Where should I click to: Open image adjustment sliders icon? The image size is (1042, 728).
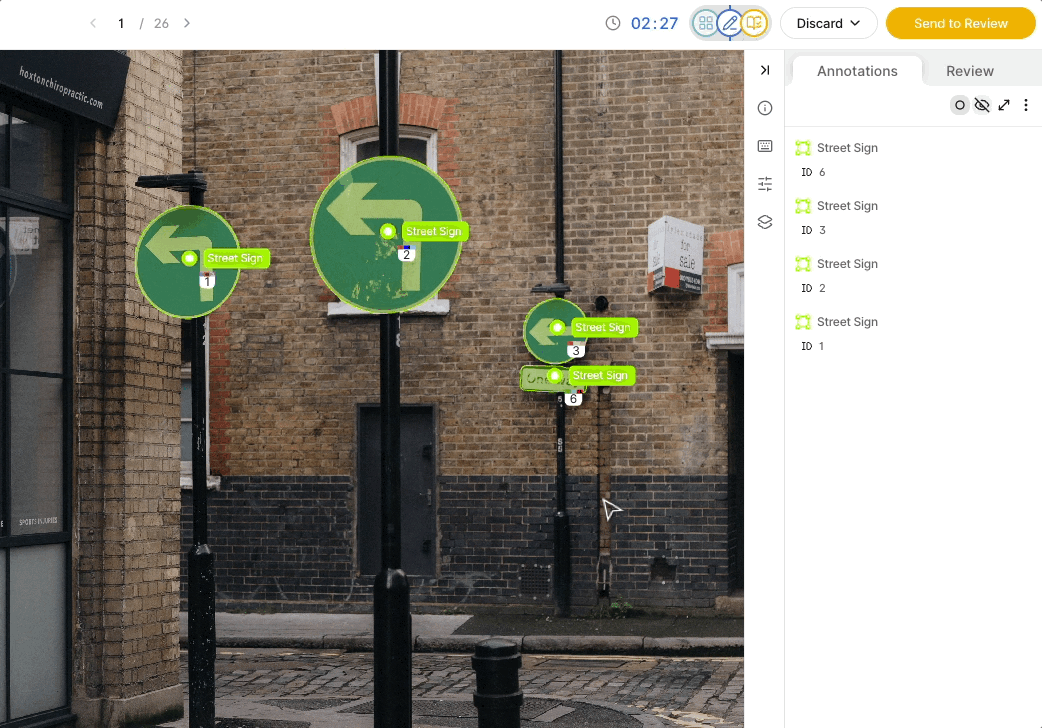pos(765,183)
